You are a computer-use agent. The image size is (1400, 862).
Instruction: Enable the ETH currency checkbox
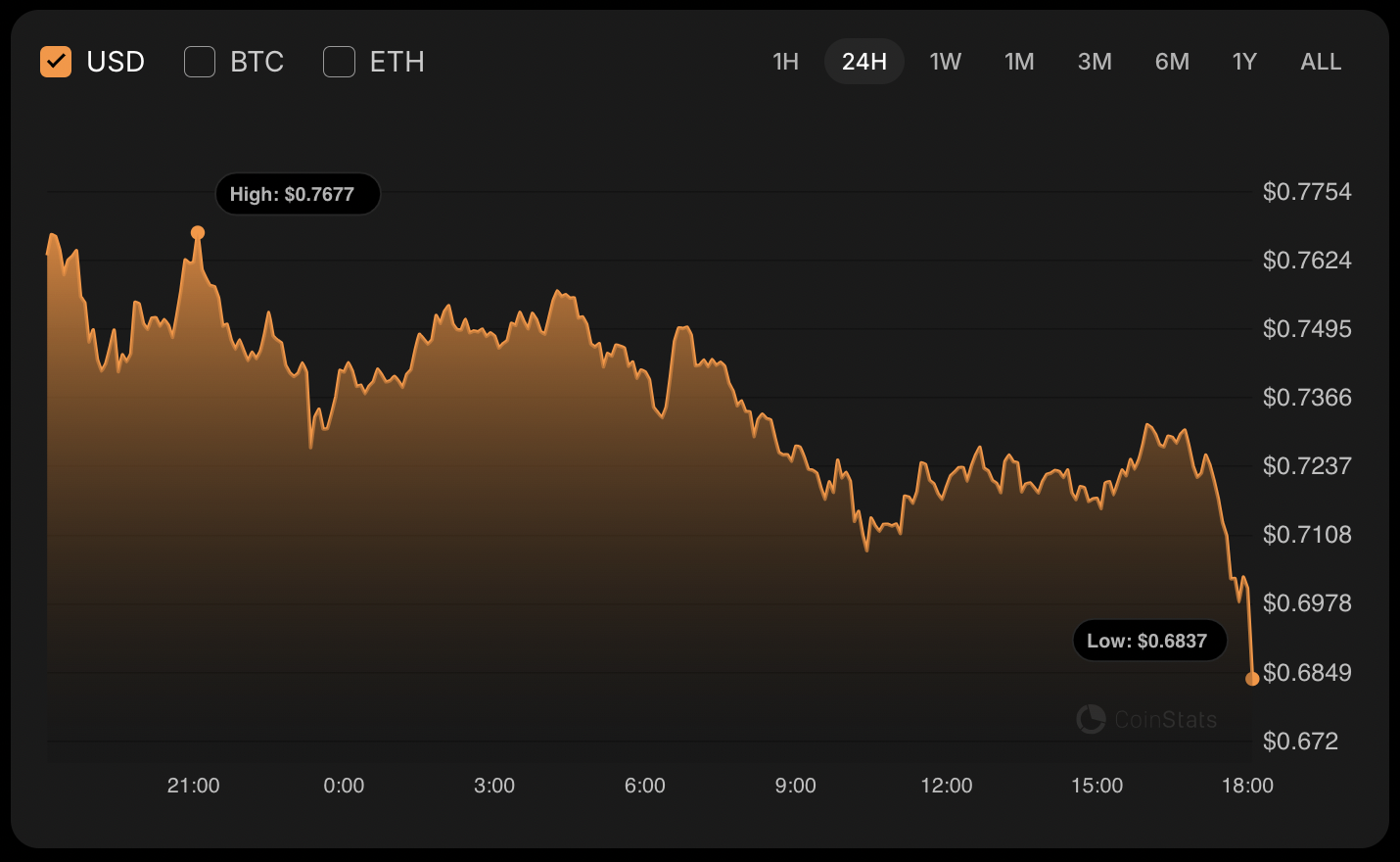(339, 62)
